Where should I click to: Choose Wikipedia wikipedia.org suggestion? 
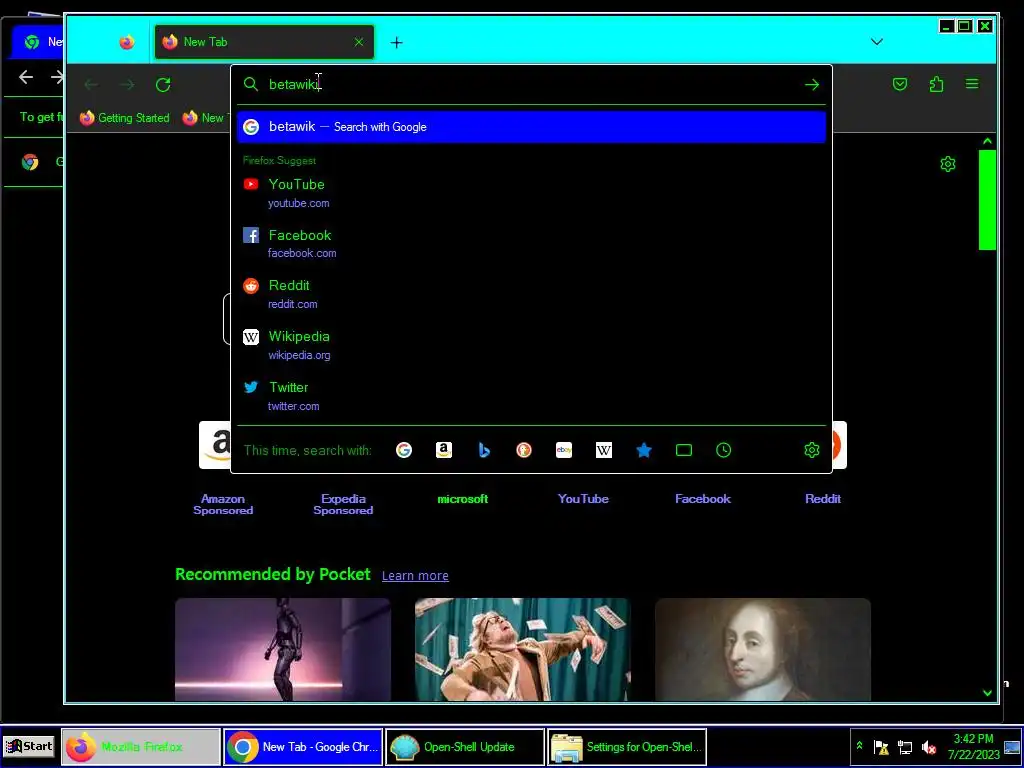coord(532,345)
